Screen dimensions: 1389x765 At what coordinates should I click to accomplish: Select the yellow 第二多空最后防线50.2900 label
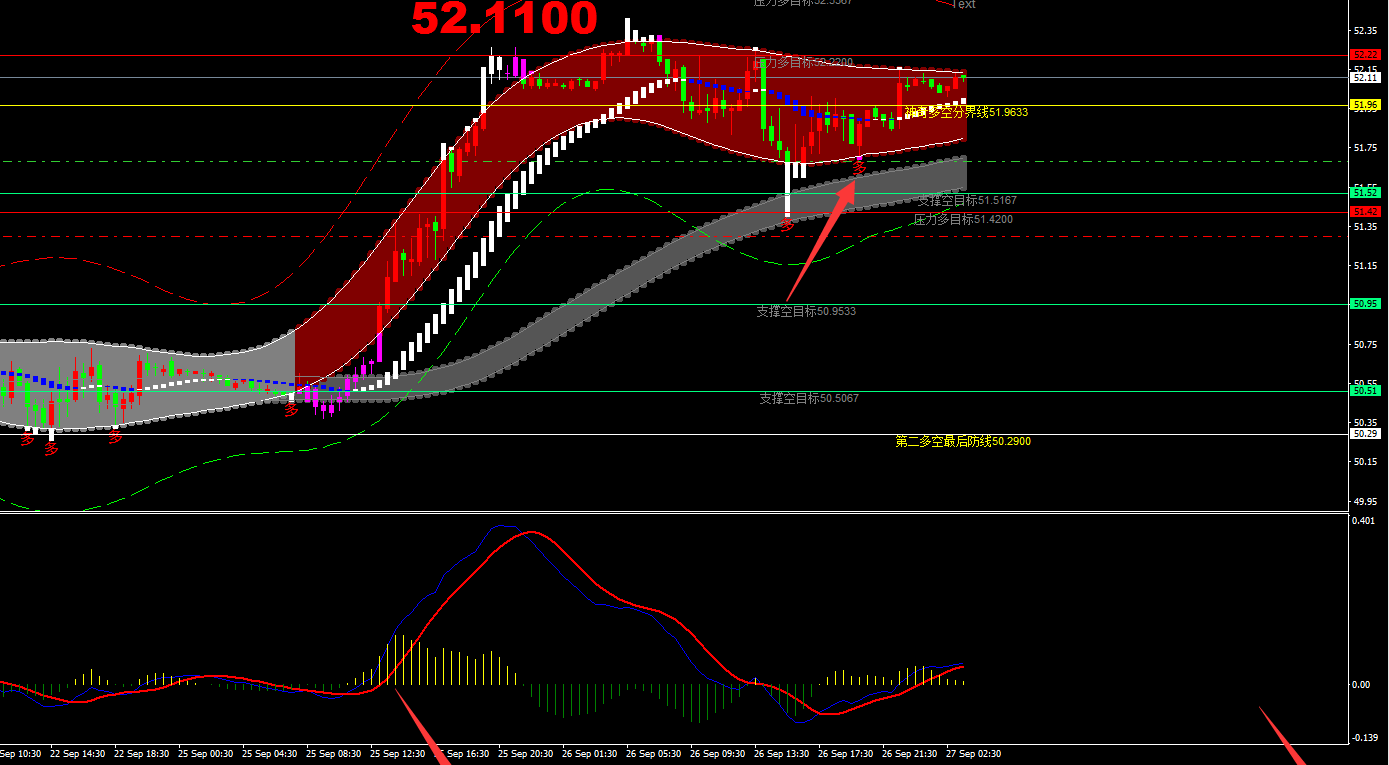(x=963, y=441)
